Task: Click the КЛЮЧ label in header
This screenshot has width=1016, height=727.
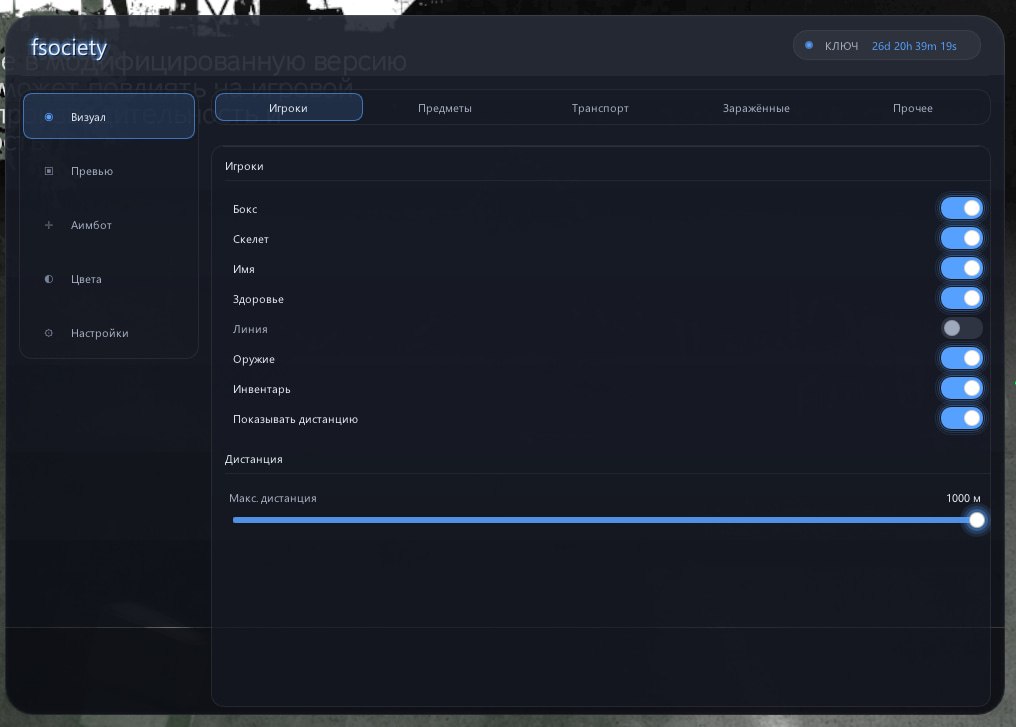Action: click(x=841, y=46)
